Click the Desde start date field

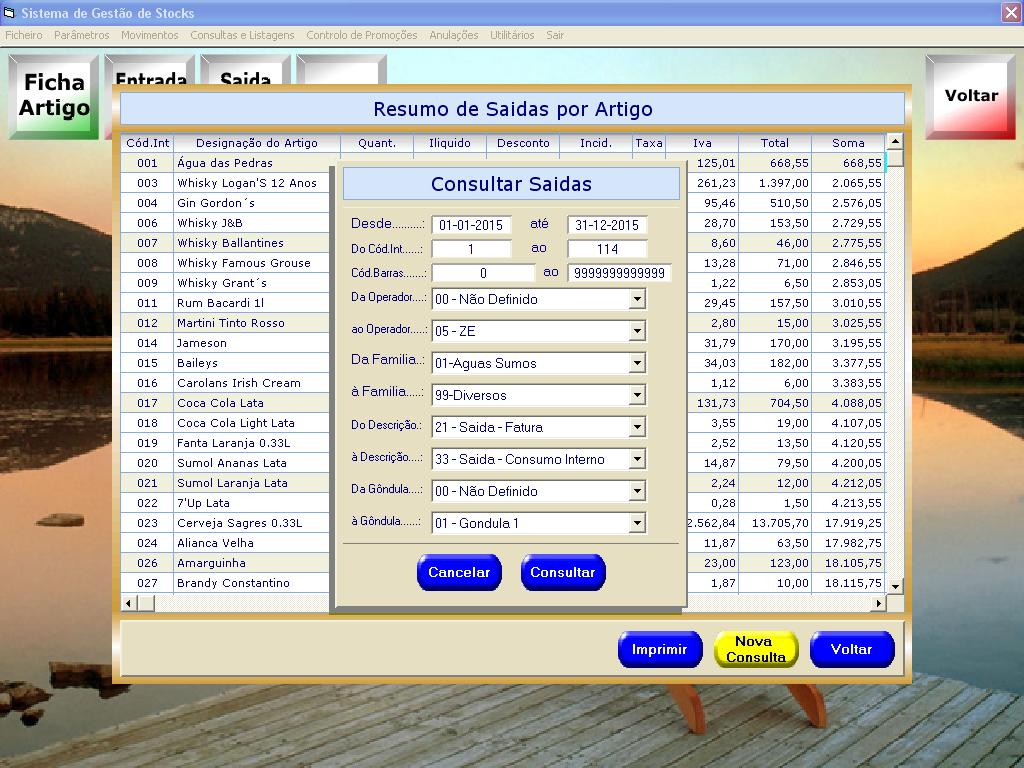tap(472, 225)
